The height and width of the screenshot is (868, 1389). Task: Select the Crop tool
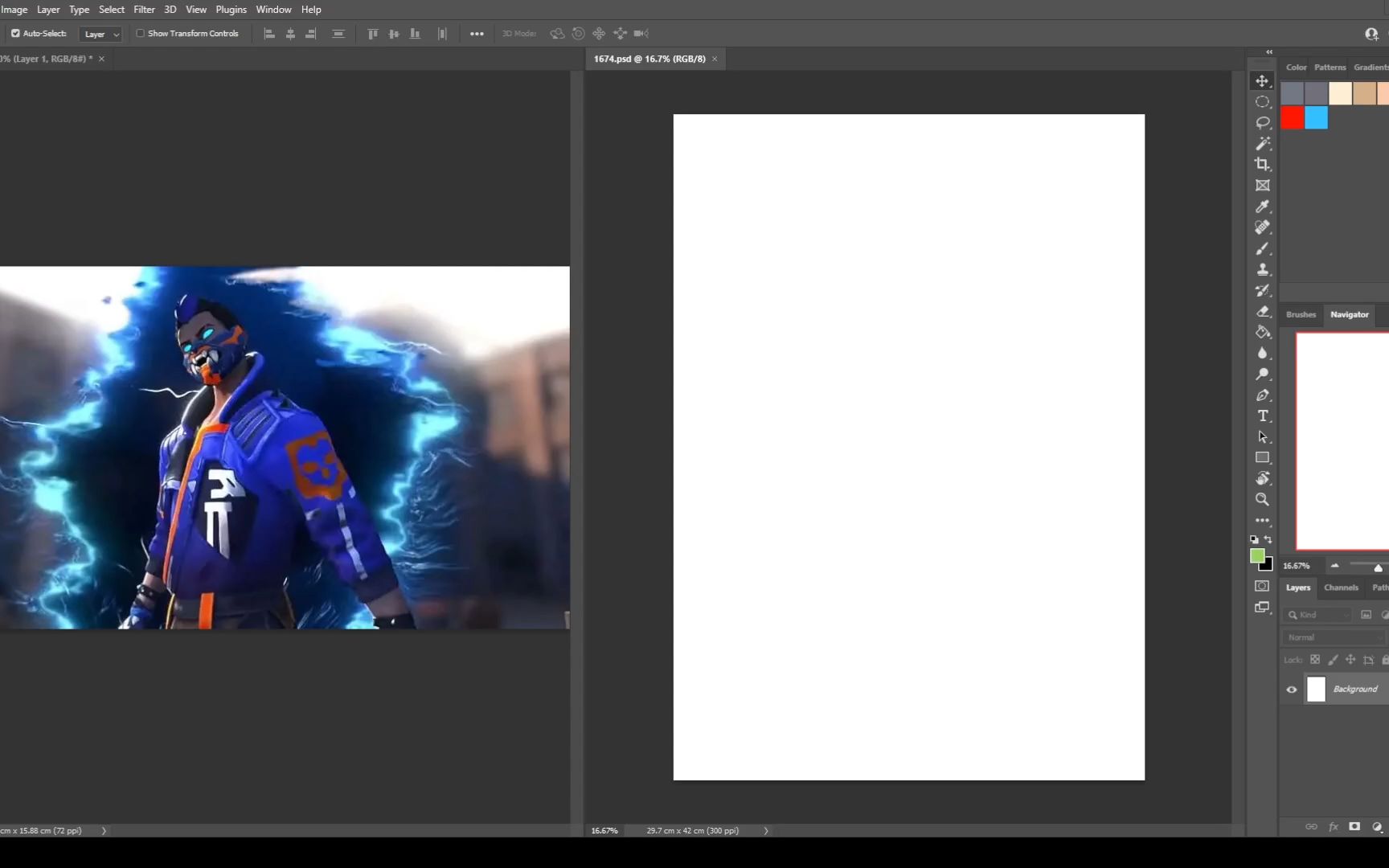click(1262, 165)
